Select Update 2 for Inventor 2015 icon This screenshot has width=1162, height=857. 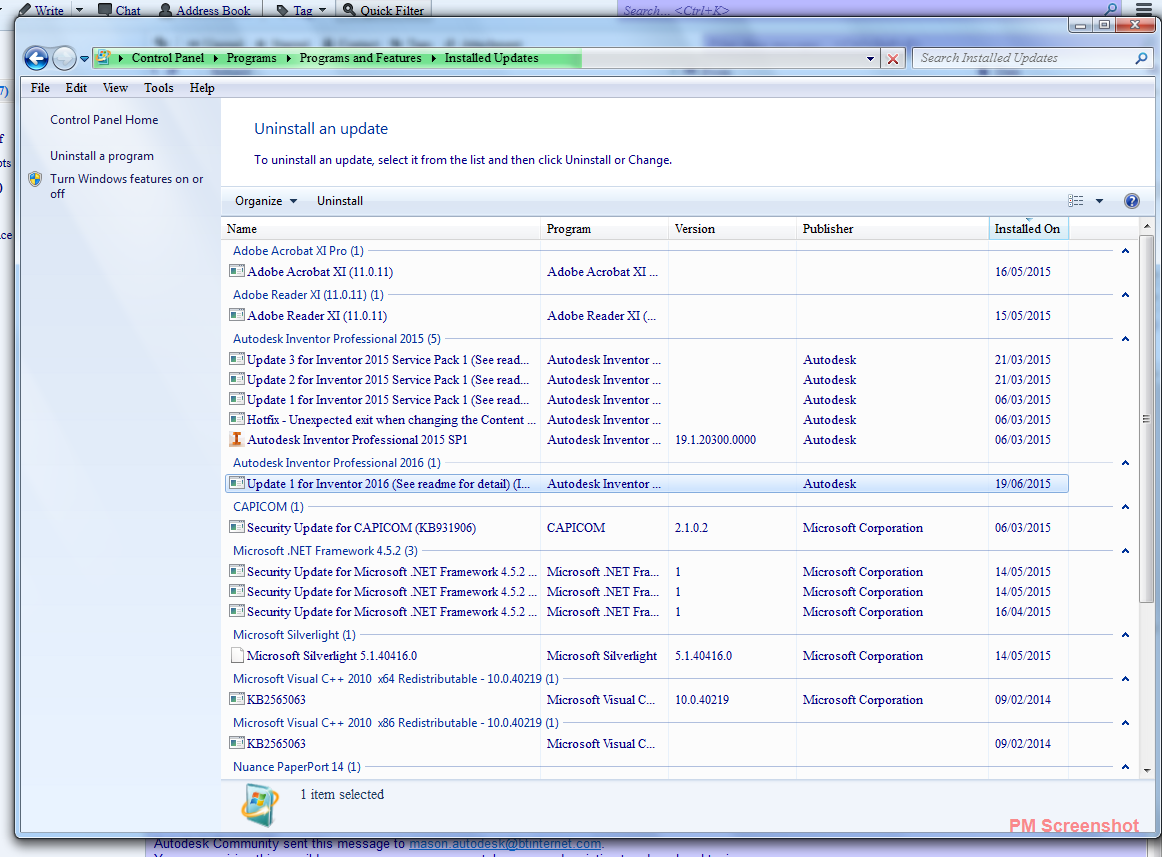click(236, 379)
